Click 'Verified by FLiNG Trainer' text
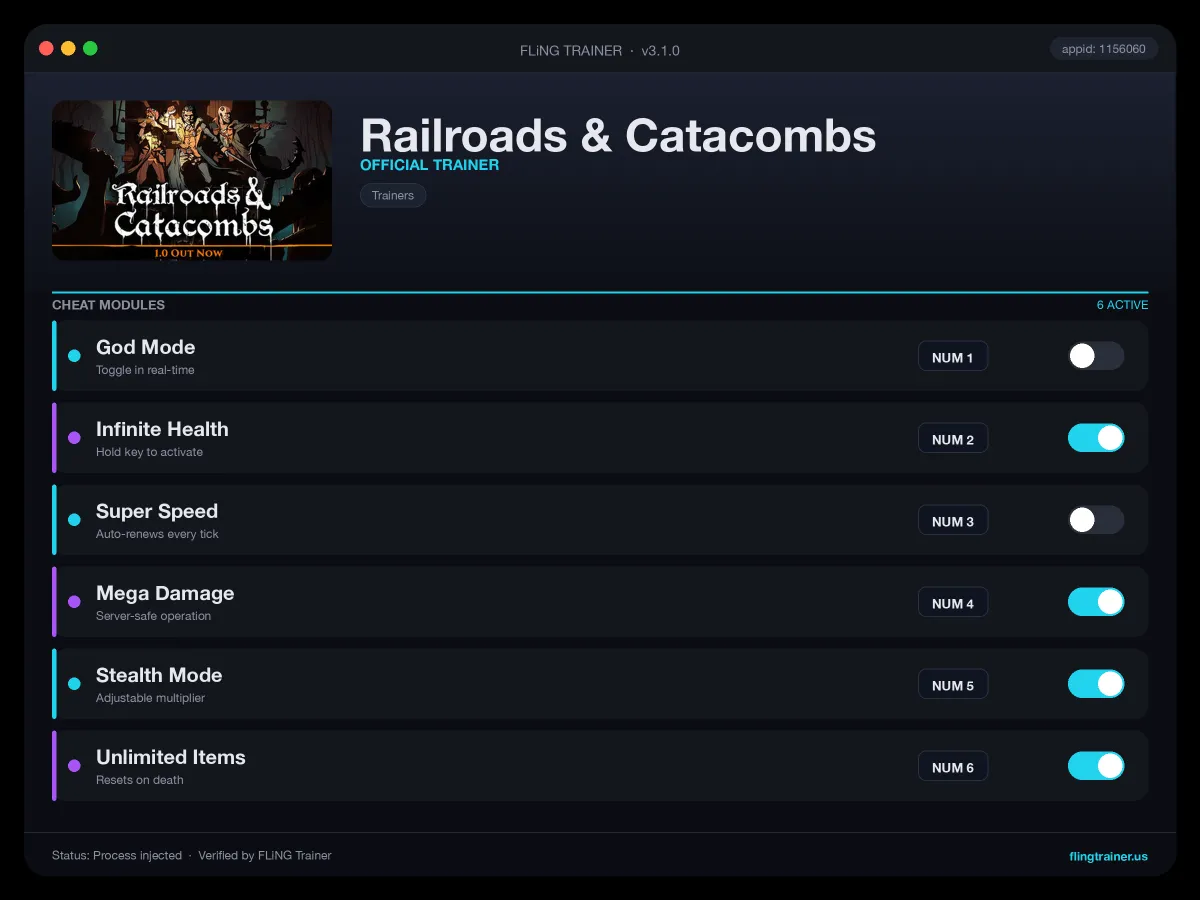Image resolution: width=1200 pixels, height=900 pixels. [x=265, y=856]
